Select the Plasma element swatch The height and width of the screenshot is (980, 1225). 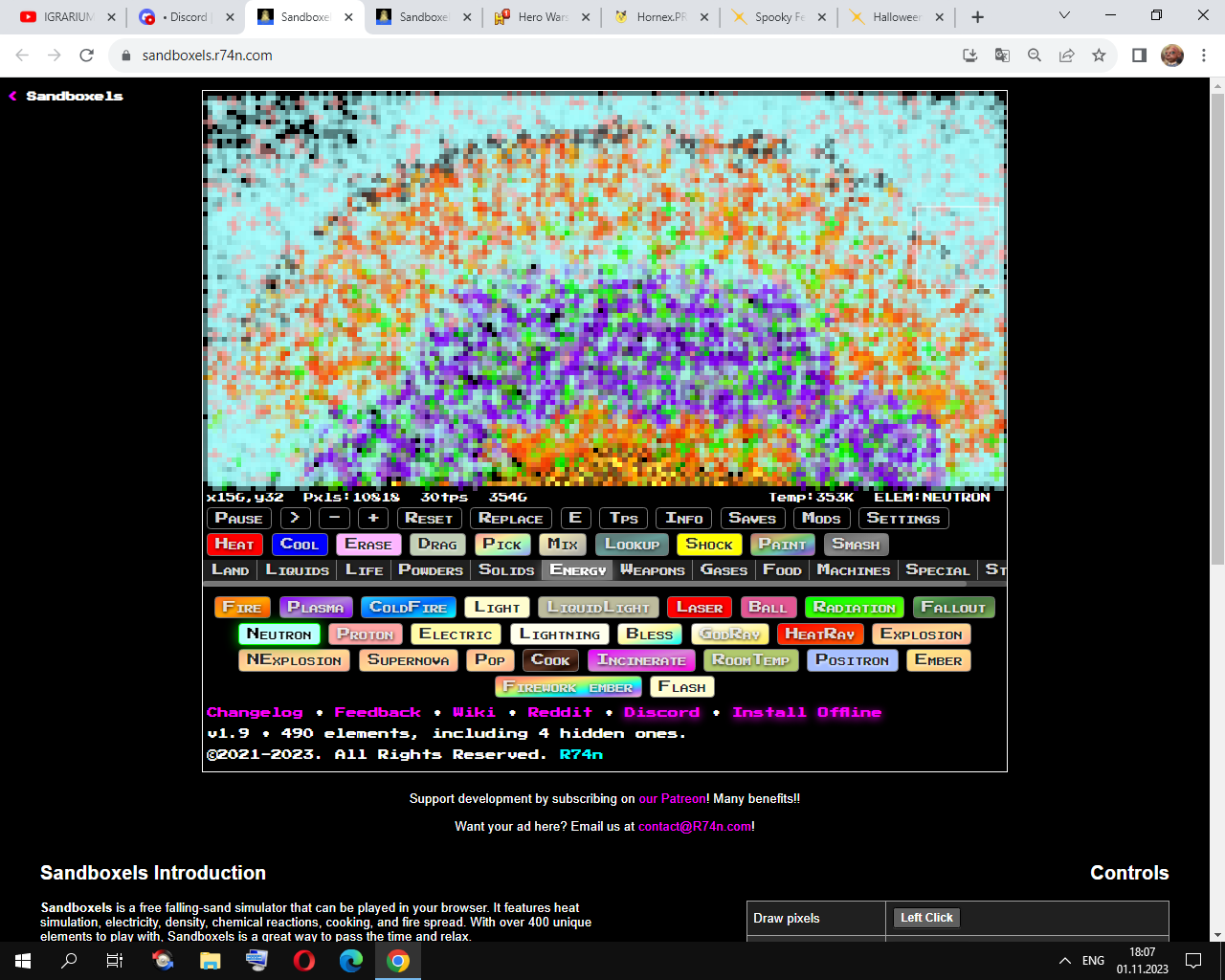click(x=316, y=608)
